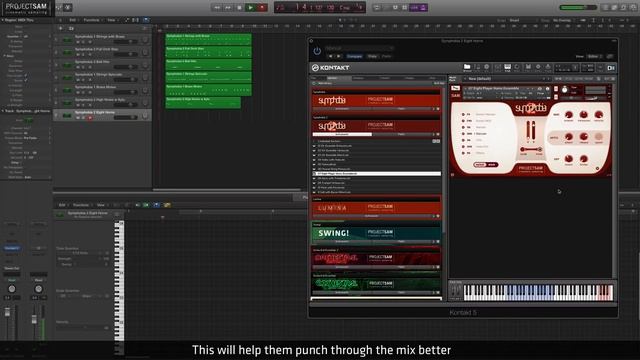Open the View Editor dropdown in plug-in window
The width and height of the screenshot is (640, 360).
click(594, 56)
